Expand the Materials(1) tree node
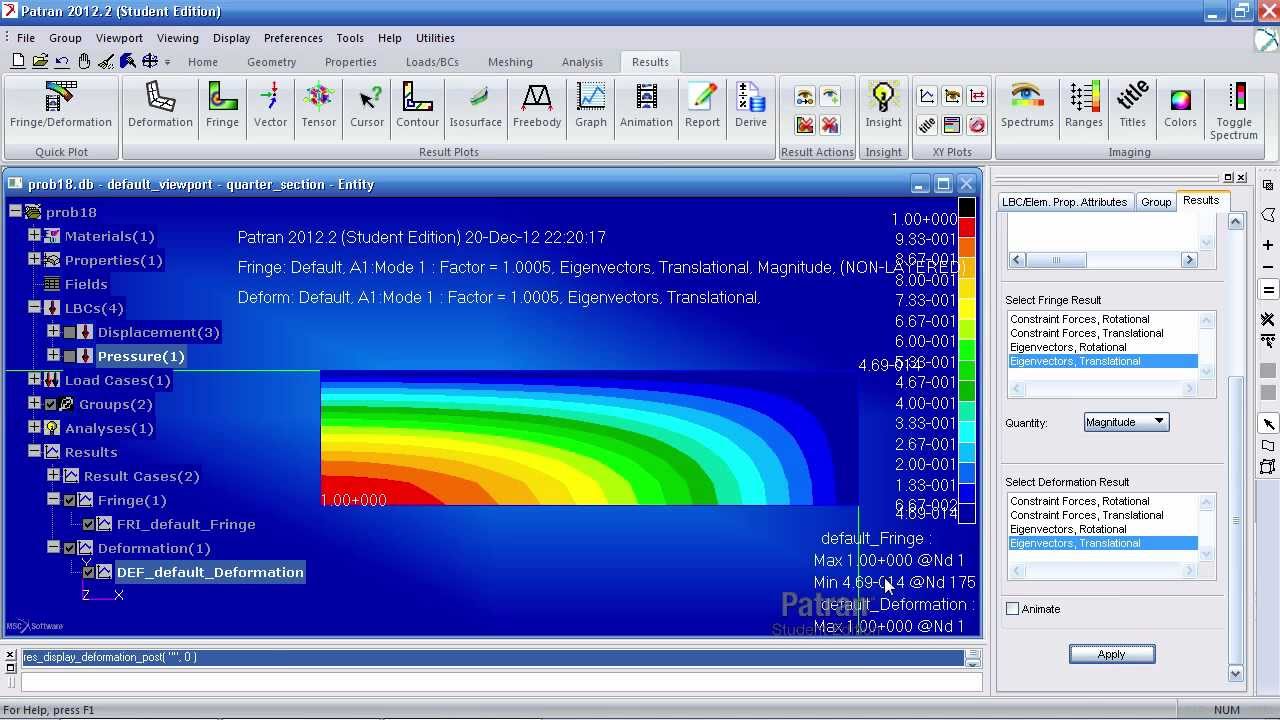 [34, 235]
